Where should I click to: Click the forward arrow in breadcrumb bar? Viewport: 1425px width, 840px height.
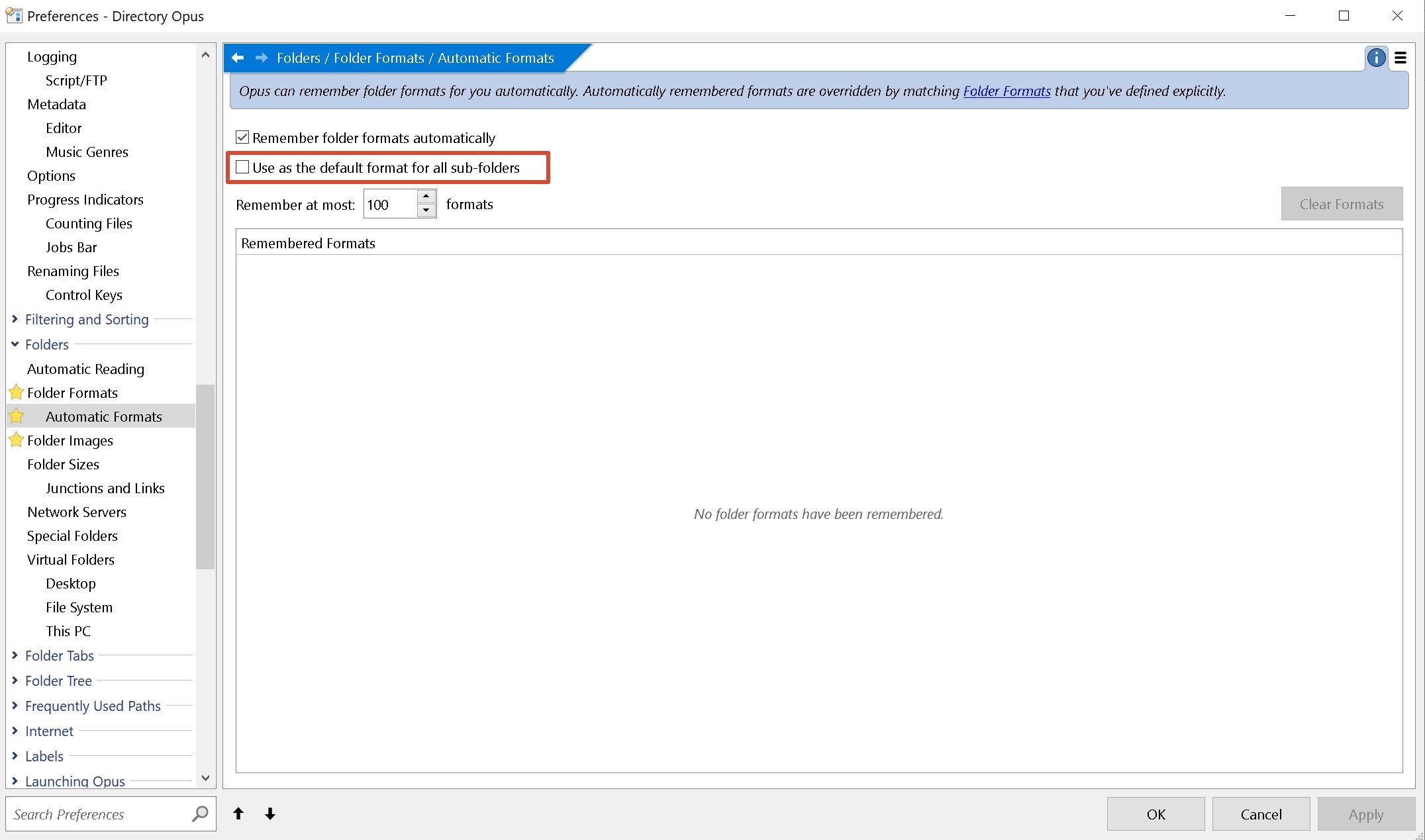coord(262,58)
